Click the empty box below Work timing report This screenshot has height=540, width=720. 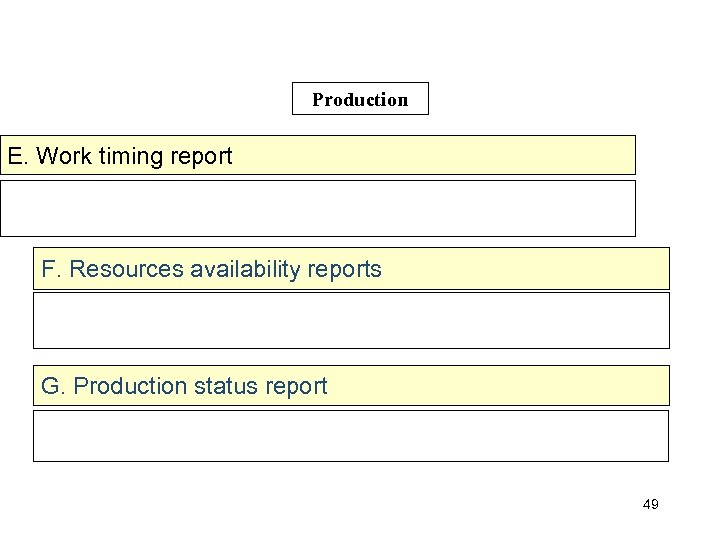(318, 208)
